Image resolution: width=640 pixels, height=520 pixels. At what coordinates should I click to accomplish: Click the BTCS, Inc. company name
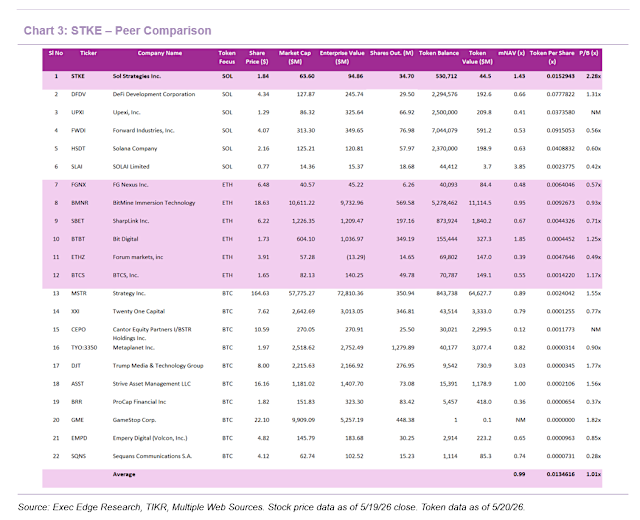coord(126,275)
